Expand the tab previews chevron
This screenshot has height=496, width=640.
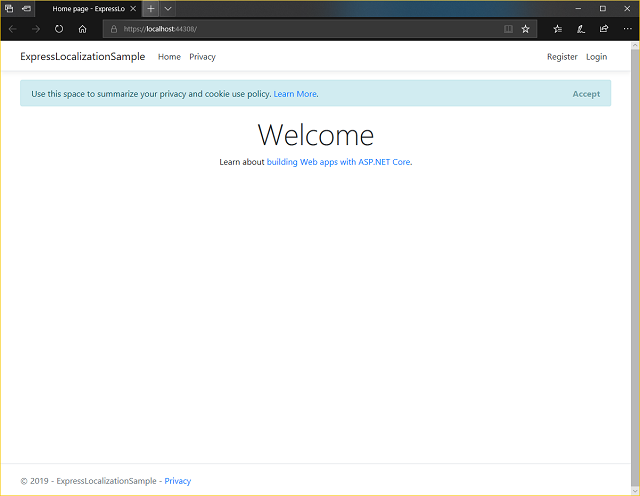168,8
